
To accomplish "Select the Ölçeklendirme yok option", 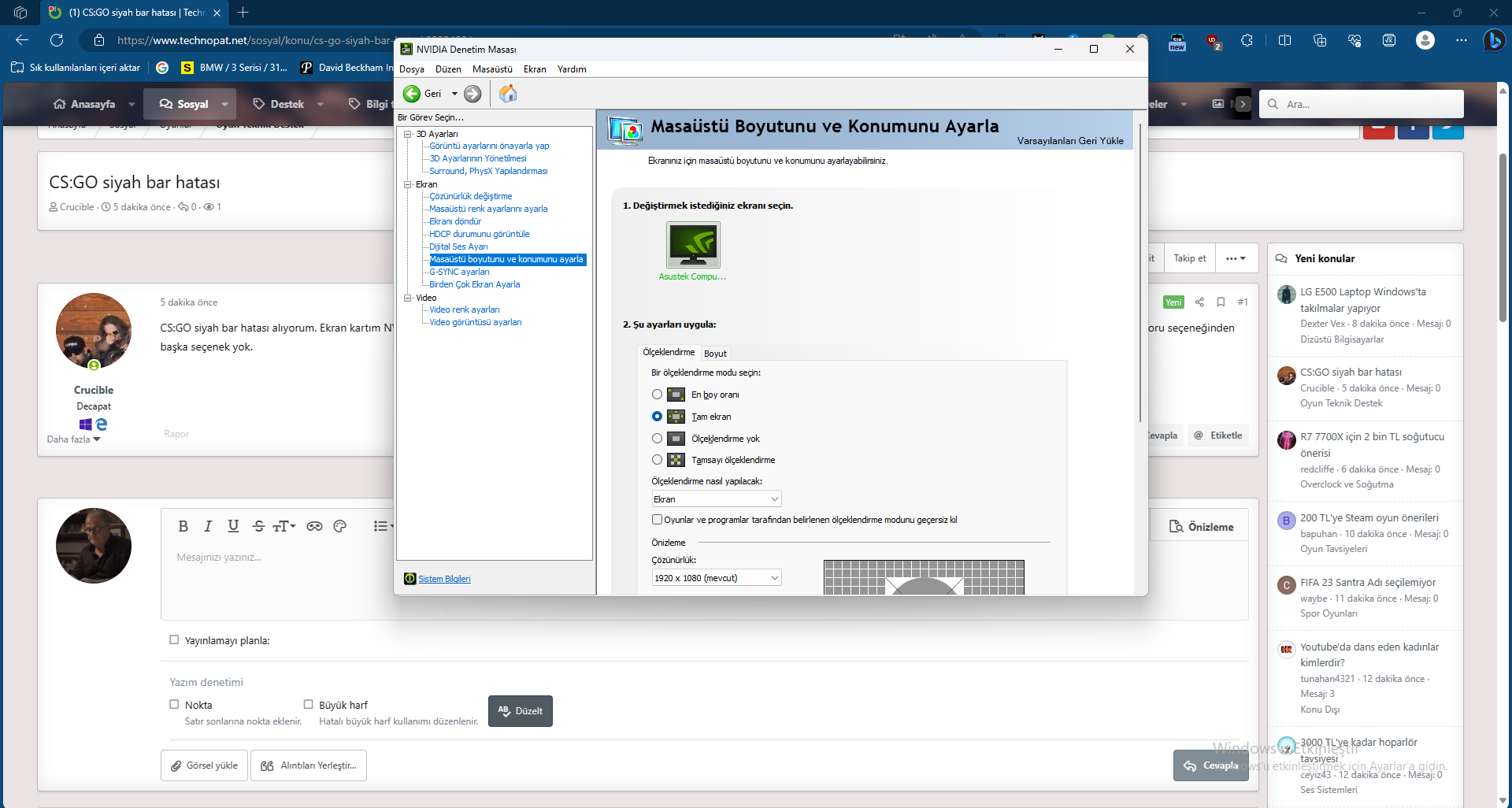I will pos(657,439).
